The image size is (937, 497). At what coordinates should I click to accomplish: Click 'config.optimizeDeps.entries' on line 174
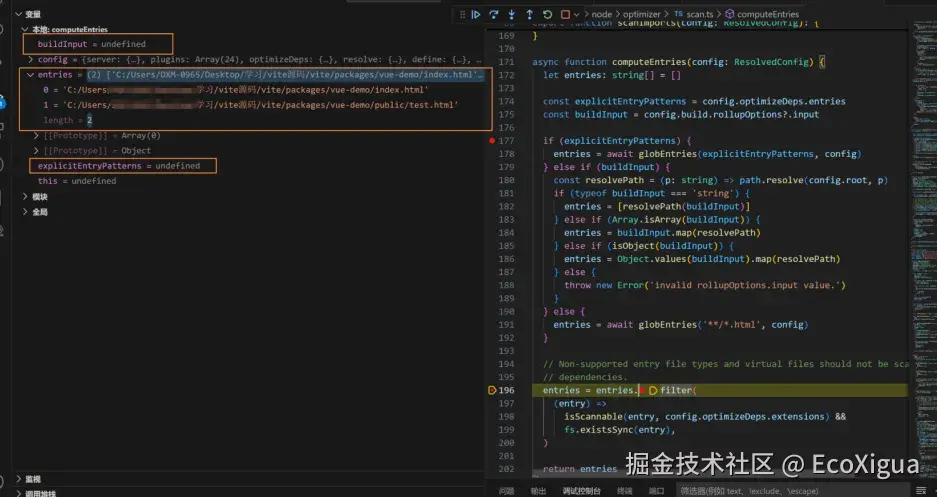click(774, 102)
